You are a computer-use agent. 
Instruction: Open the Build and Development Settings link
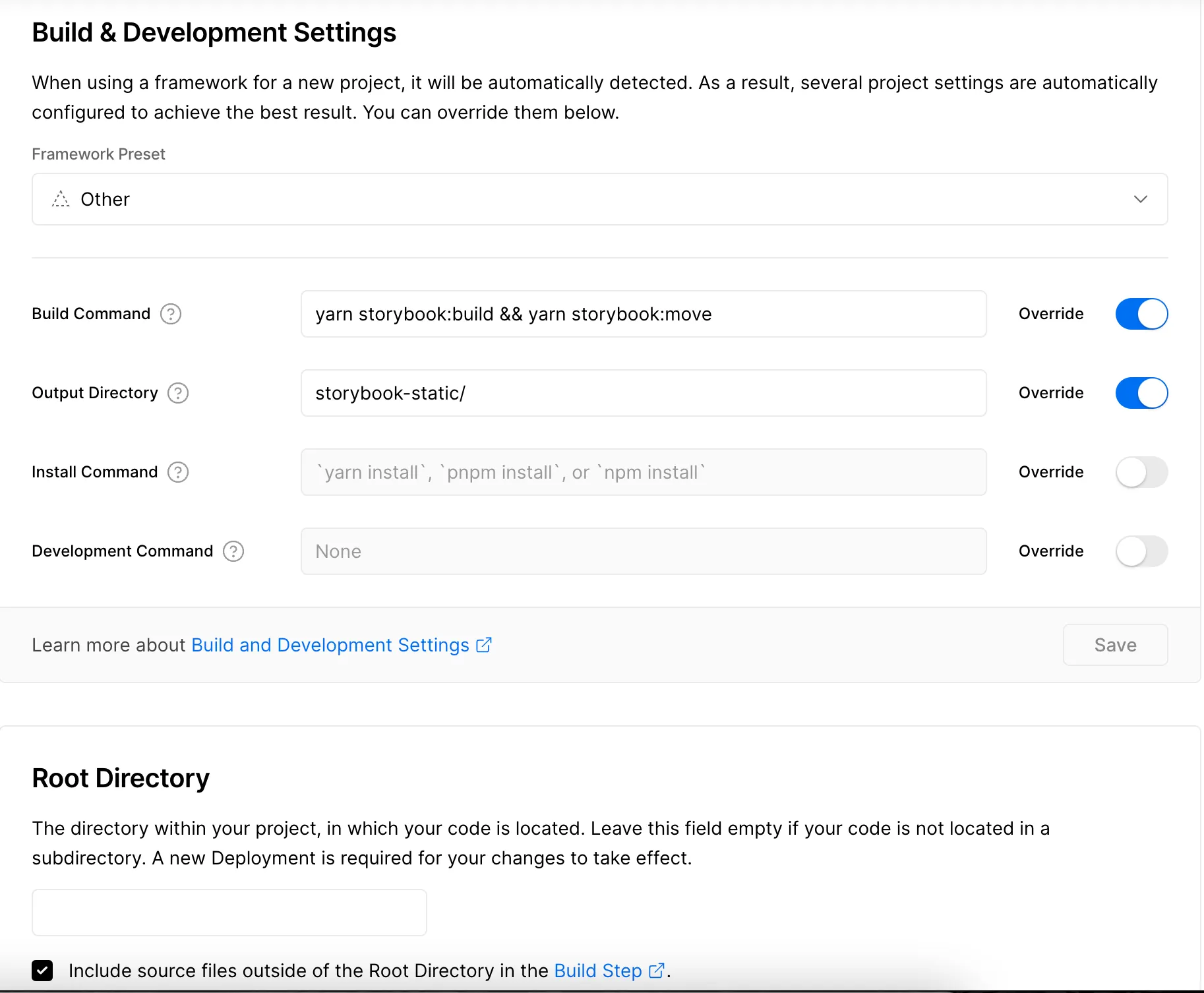330,645
